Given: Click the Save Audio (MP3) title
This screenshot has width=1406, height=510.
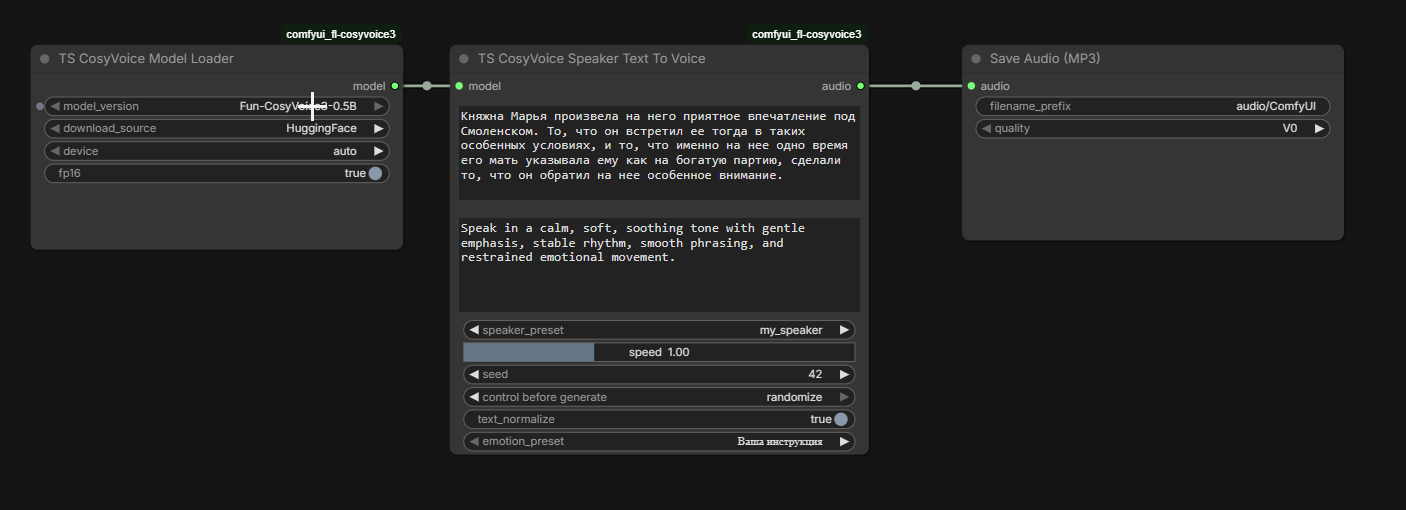Looking at the screenshot, I should pos(1045,59).
